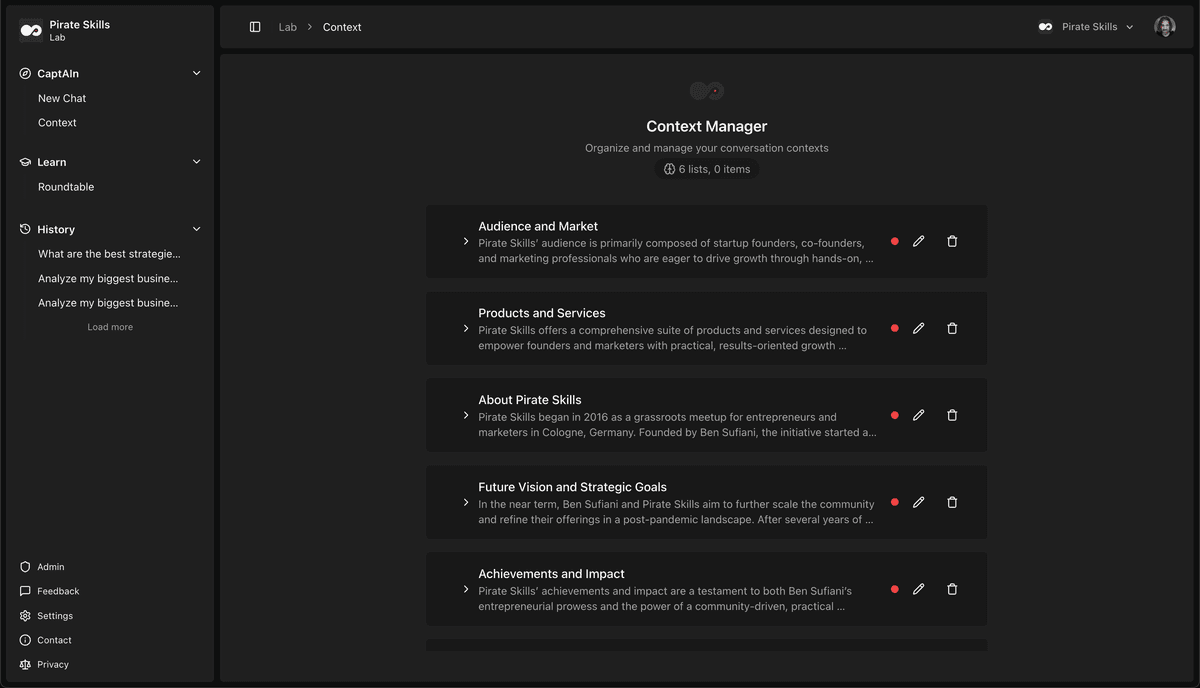Collapse the History section in the sidebar
This screenshot has width=1200, height=688.
pyautogui.click(x=196, y=229)
